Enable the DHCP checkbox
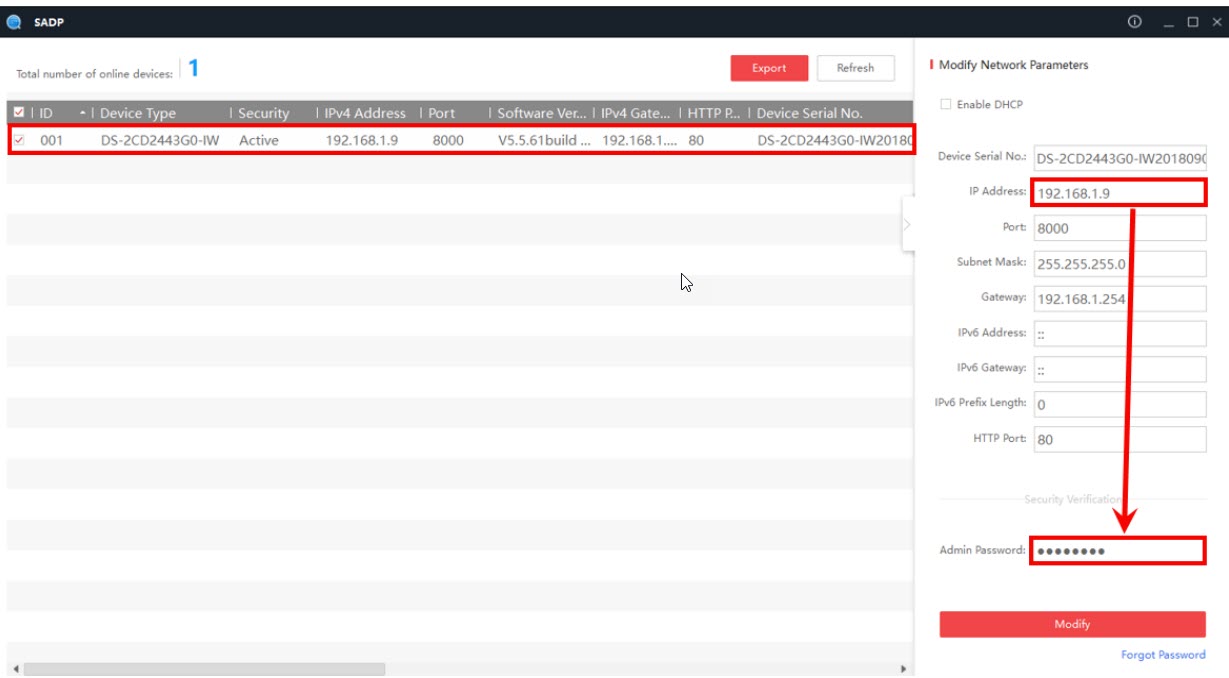The image size is (1229, 678). click(x=945, y=105)
